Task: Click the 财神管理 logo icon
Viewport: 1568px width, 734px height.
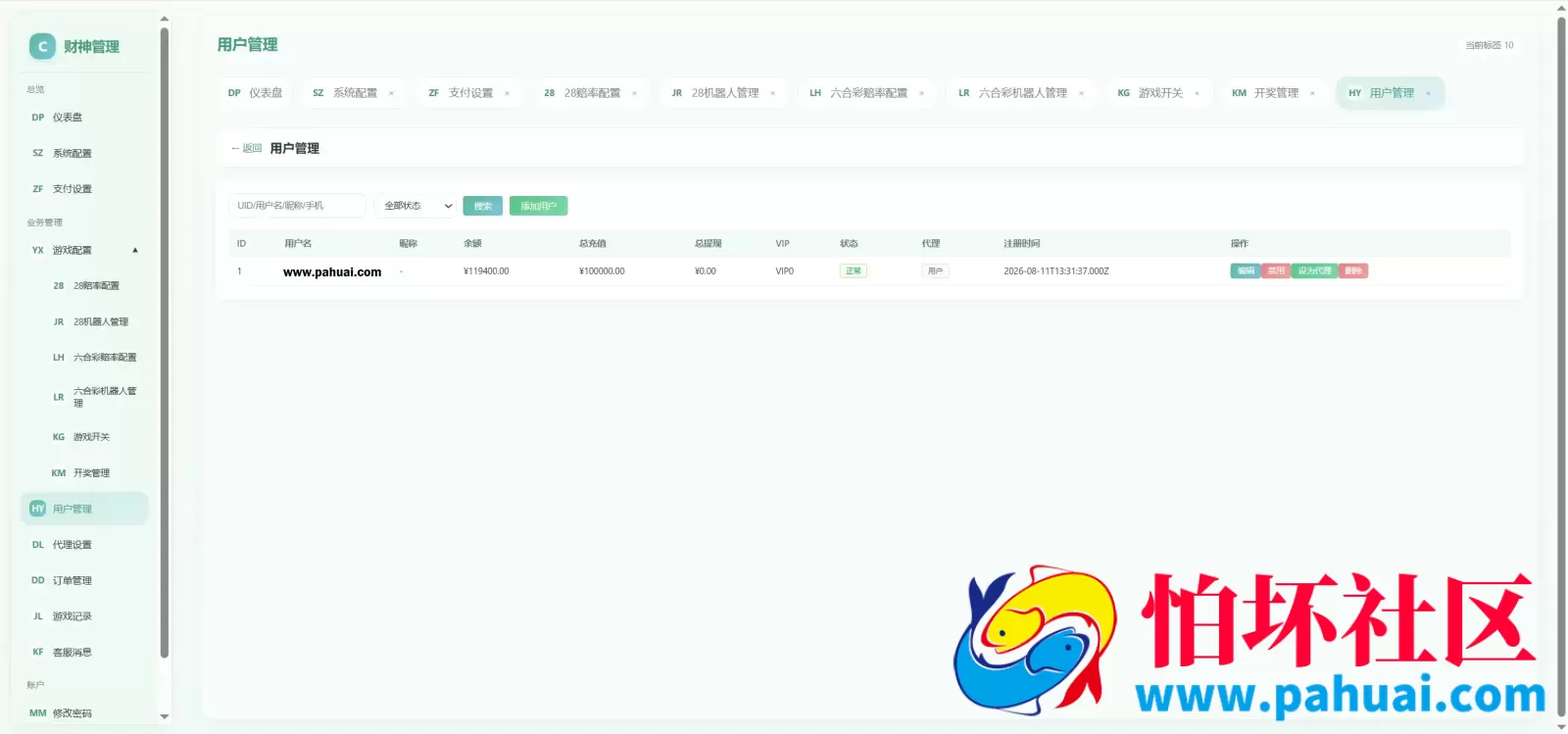Action: point(42,46)
